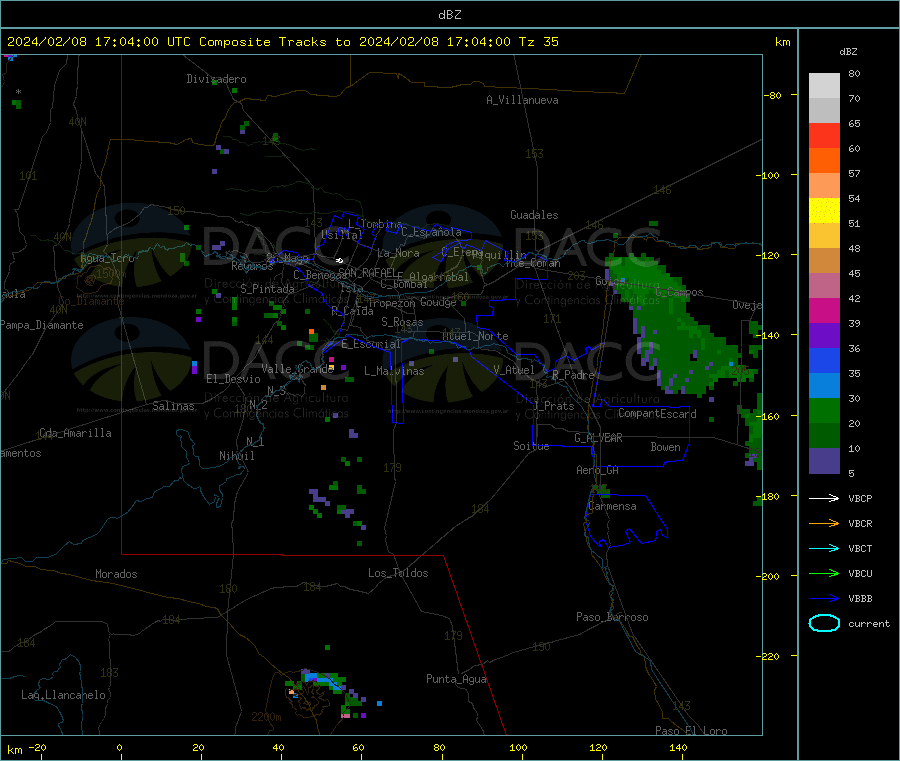Click the 'R_Padre' map label
900x761 pixels.
click(573, 375)
